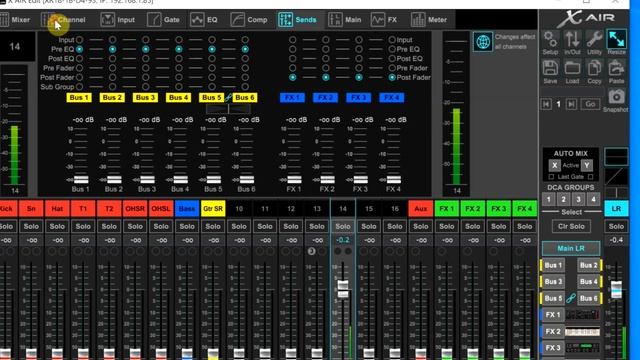The height and width of the screenshot is (360, 640).
Task: Click the Bus 5/6 pan slider
Action: [228, 109]
